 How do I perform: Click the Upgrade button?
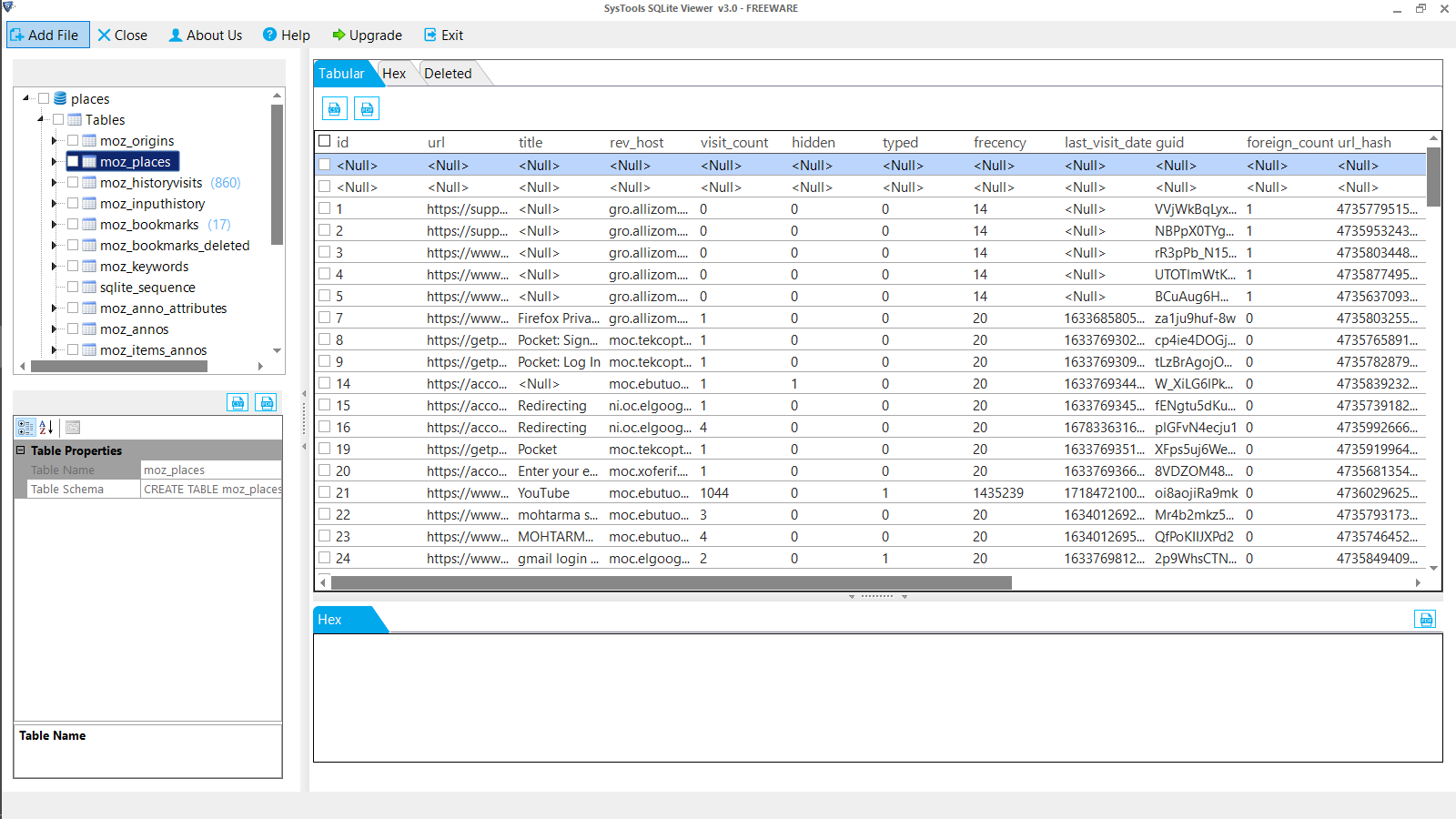tap(367, 35)
